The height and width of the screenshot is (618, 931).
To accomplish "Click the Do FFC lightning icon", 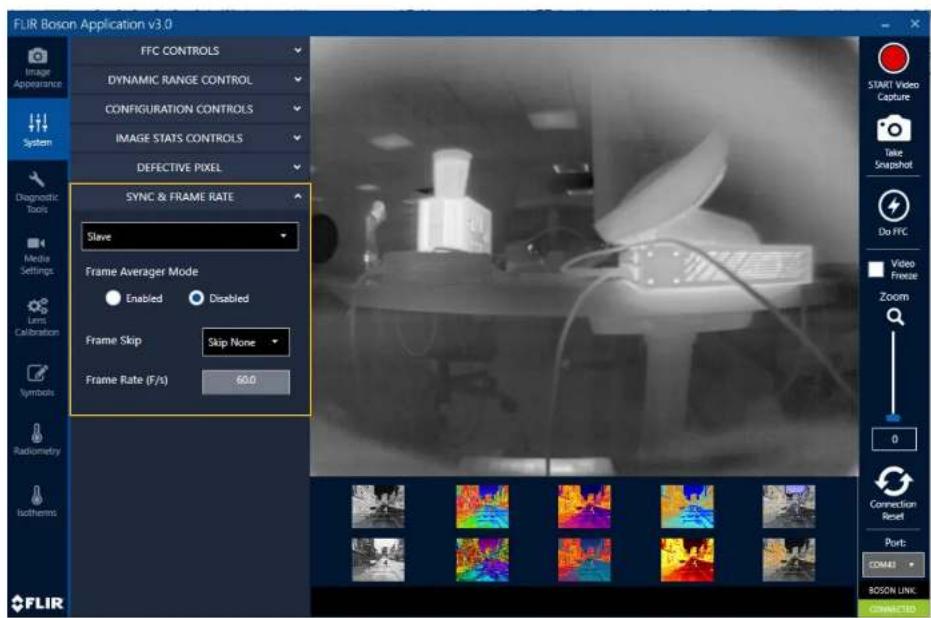I will (893, 206).
